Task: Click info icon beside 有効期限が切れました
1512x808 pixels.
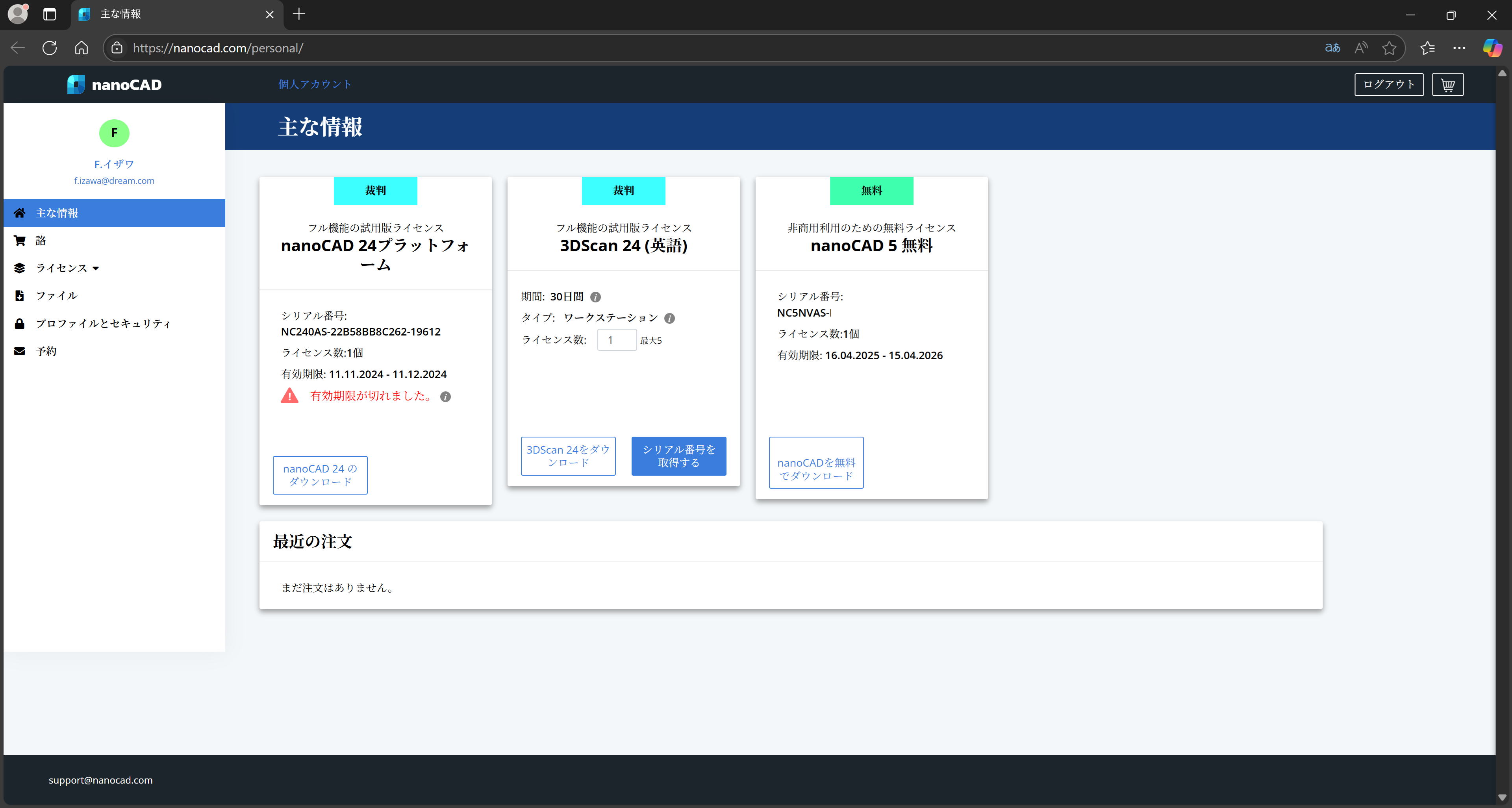Action: click(445, 397)
